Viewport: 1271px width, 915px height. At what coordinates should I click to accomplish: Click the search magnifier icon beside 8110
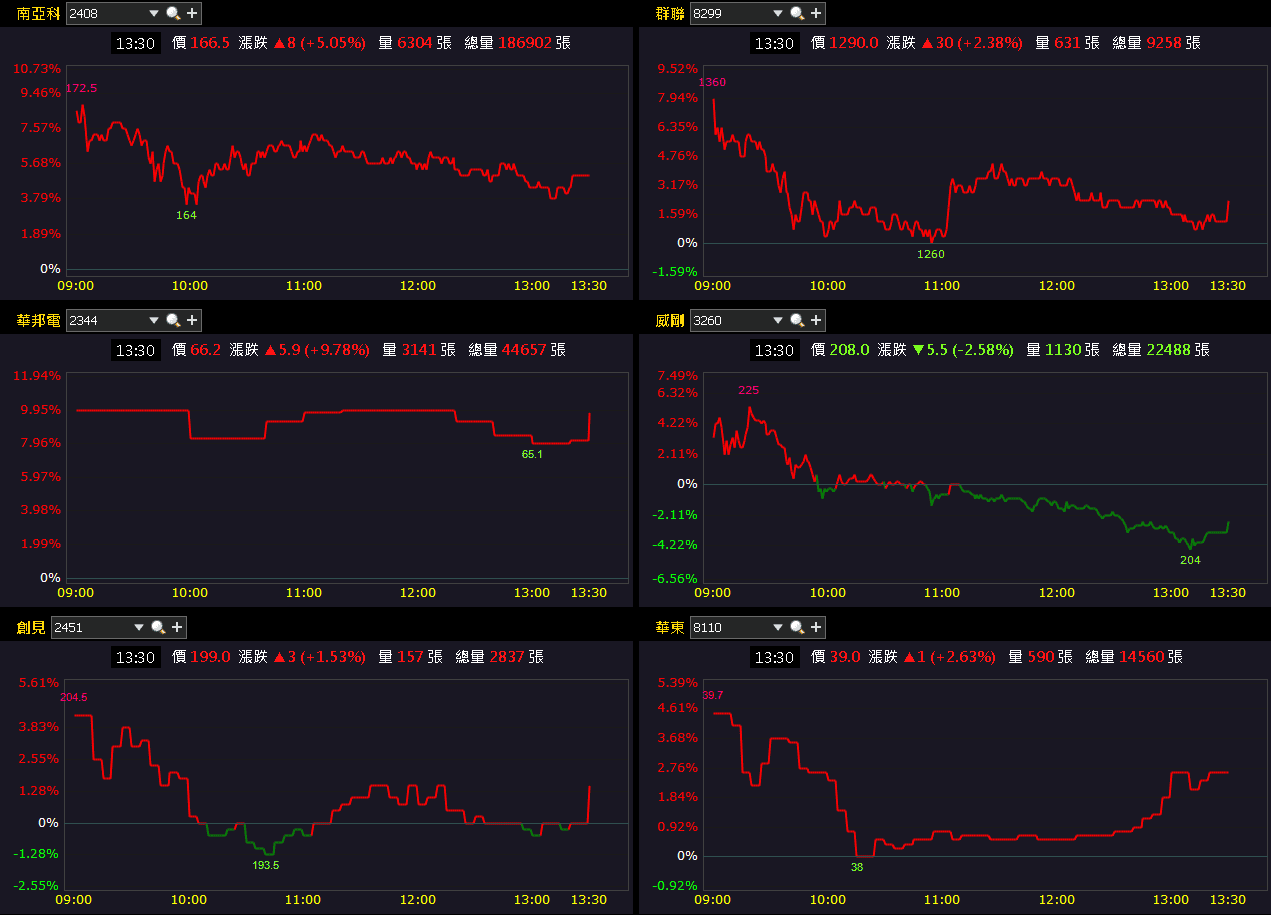797,628
